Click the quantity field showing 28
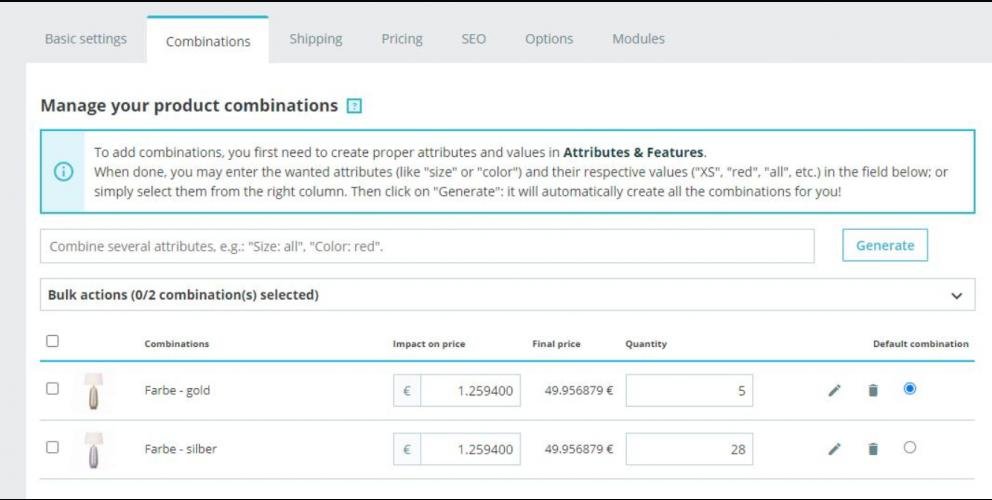Screen dimensions: 992x500 pos(689,449)
